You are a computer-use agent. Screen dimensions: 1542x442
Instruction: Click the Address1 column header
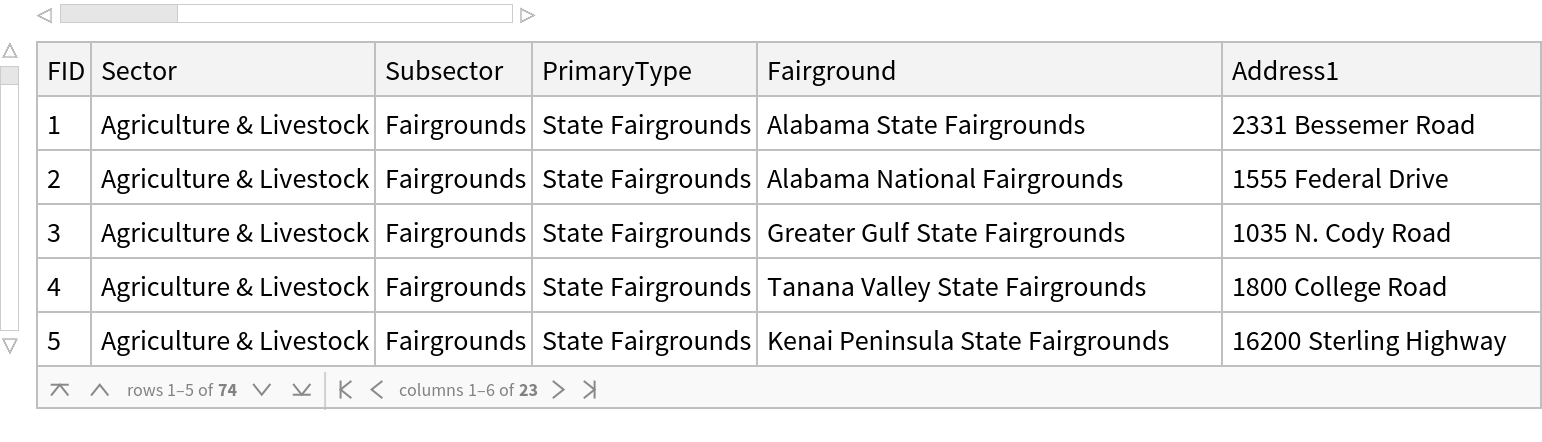click(x=1380, y=71)
